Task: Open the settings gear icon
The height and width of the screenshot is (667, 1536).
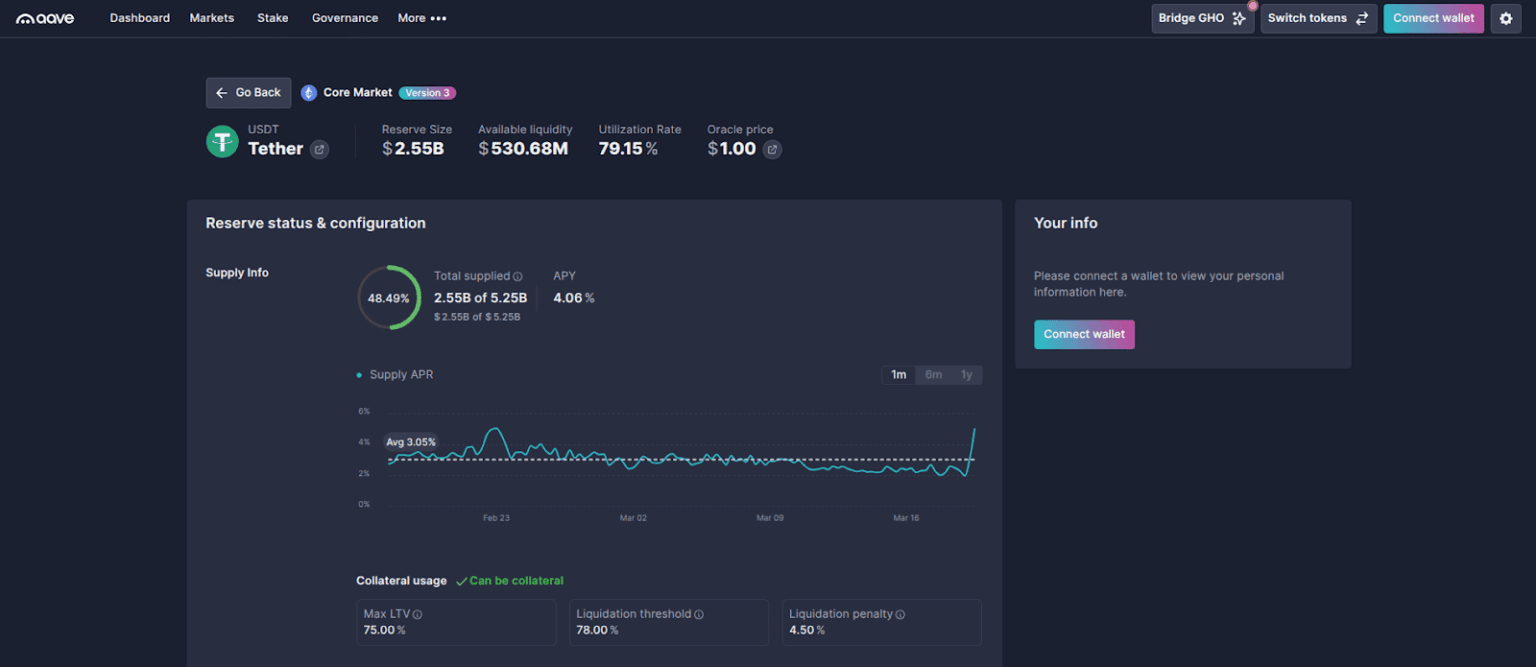Action: (1506, 18)
